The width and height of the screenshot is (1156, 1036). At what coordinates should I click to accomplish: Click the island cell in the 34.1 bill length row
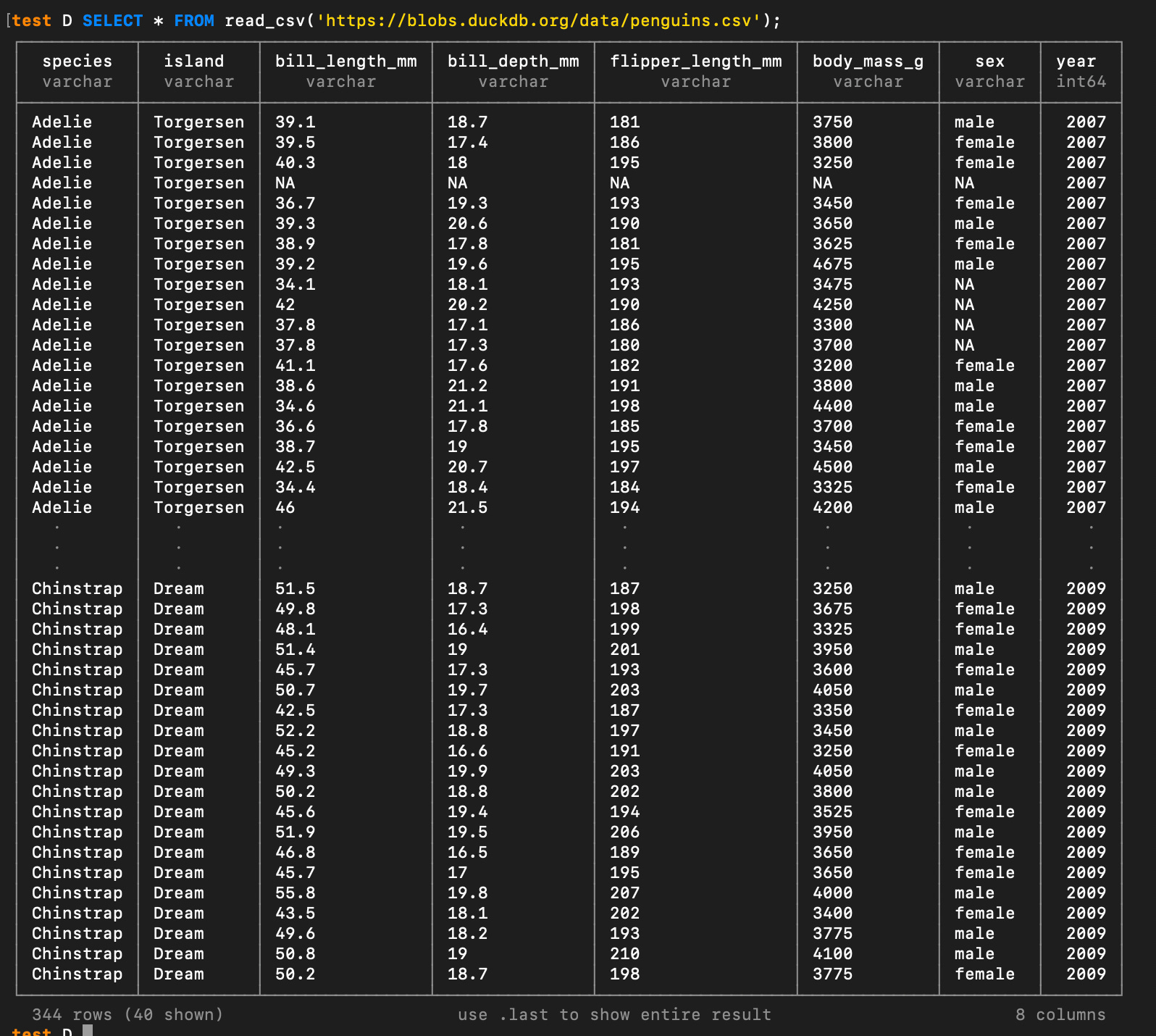tap(199, 284)
